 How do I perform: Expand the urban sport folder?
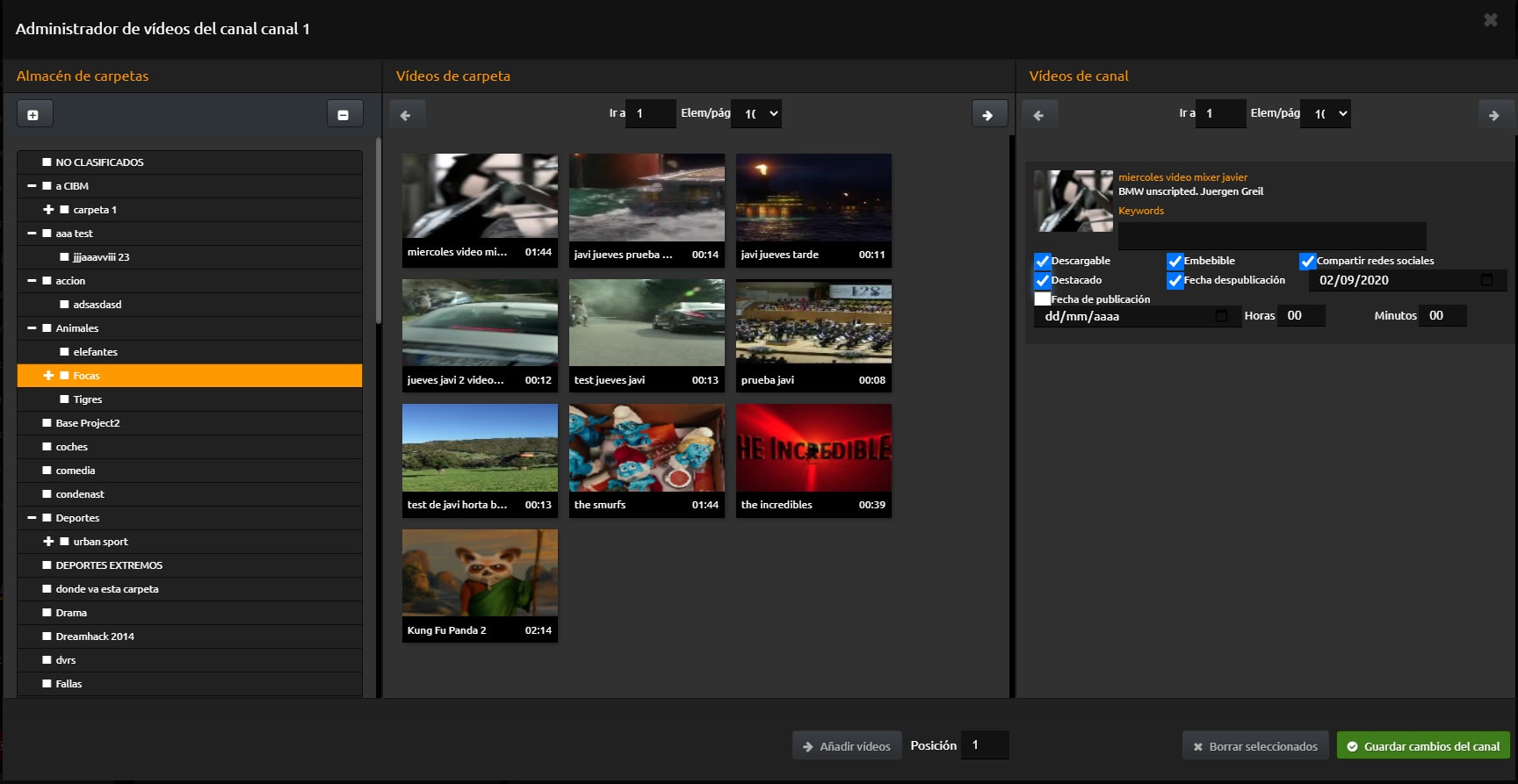48,542
